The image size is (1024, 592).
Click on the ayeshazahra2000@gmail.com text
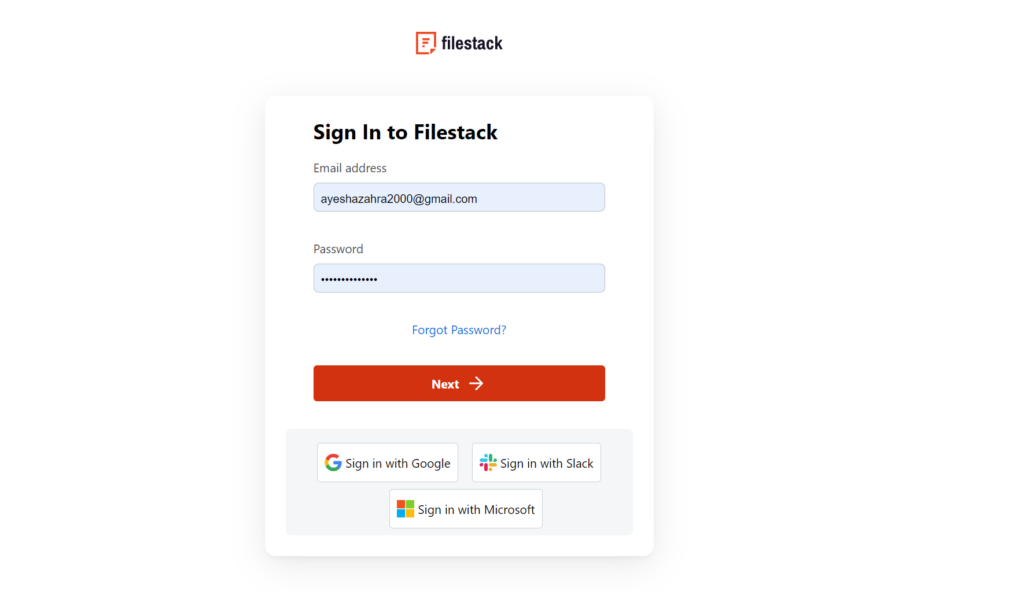click(x=399, y=199)
